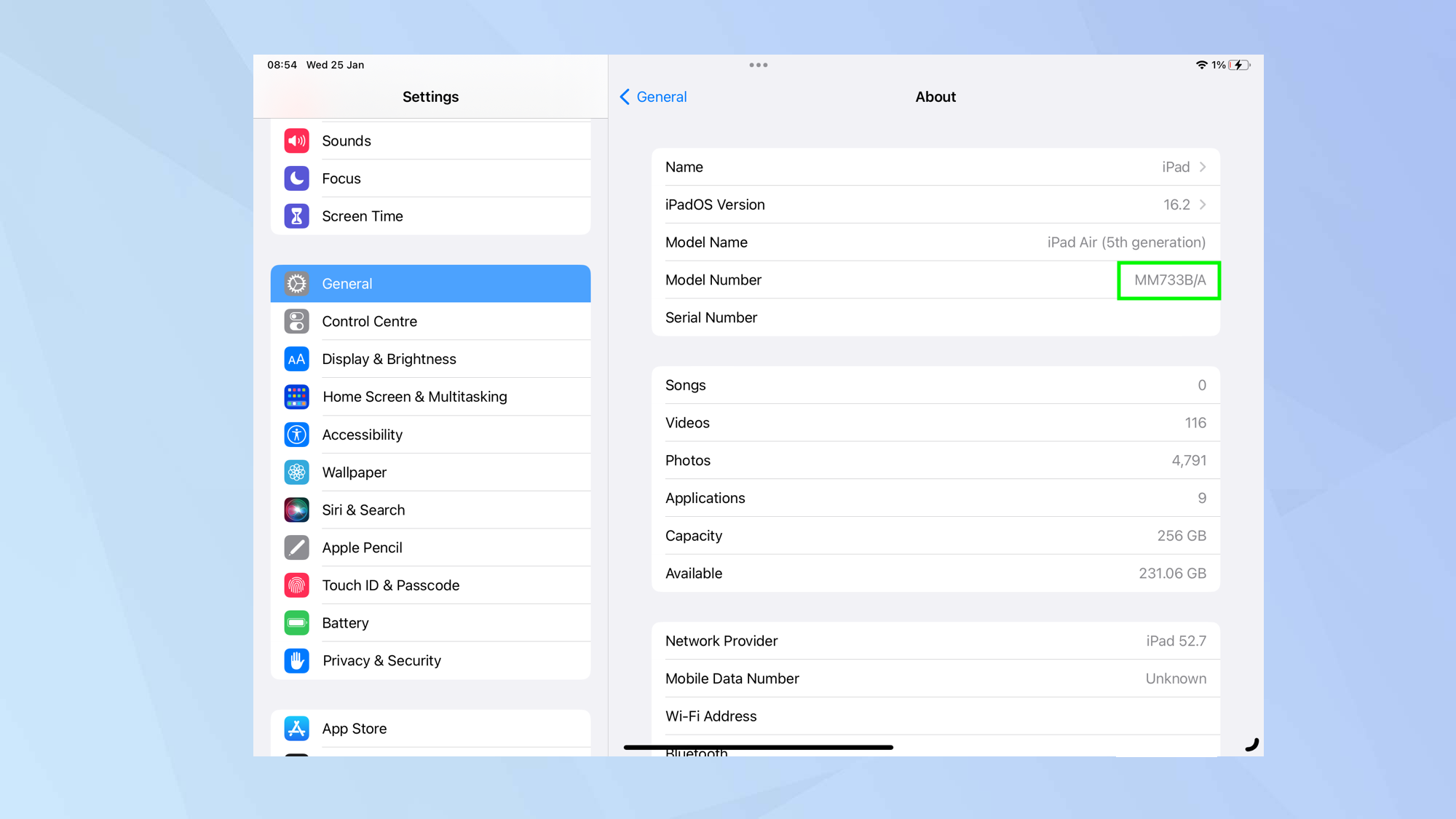The width and height of the screenshot is (1456, 819).
Task: Open iPadOS Version details chevron
Action: tap(1203, 205)
